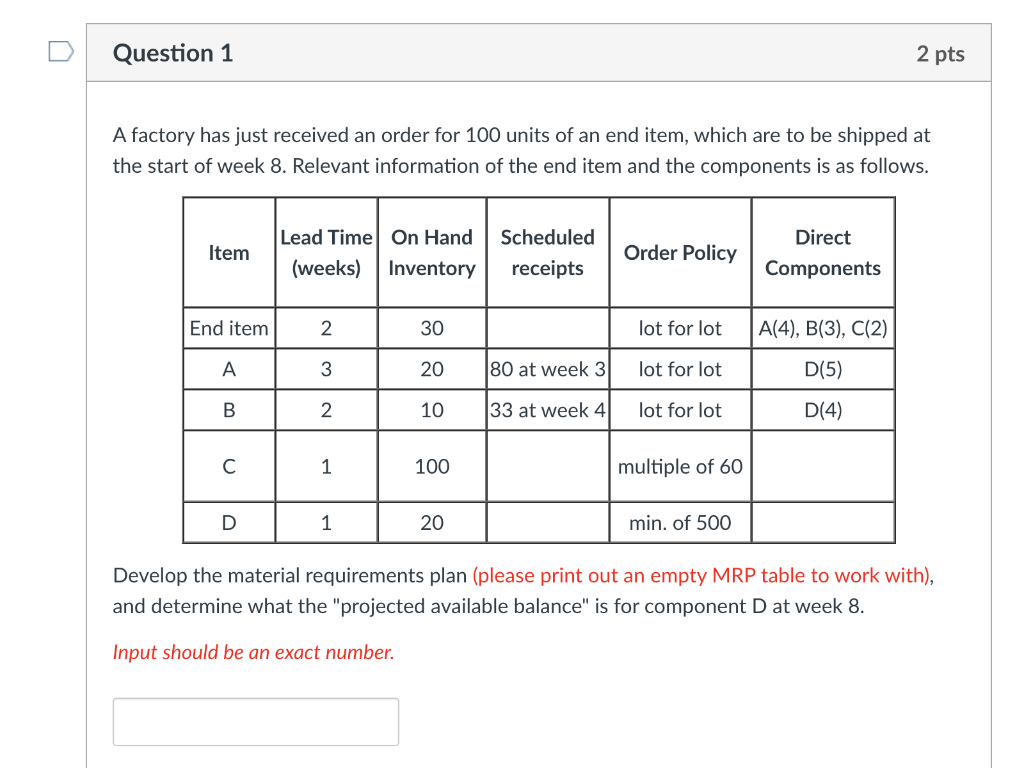Select the 'End item' cell in the table

pos(228,328)
